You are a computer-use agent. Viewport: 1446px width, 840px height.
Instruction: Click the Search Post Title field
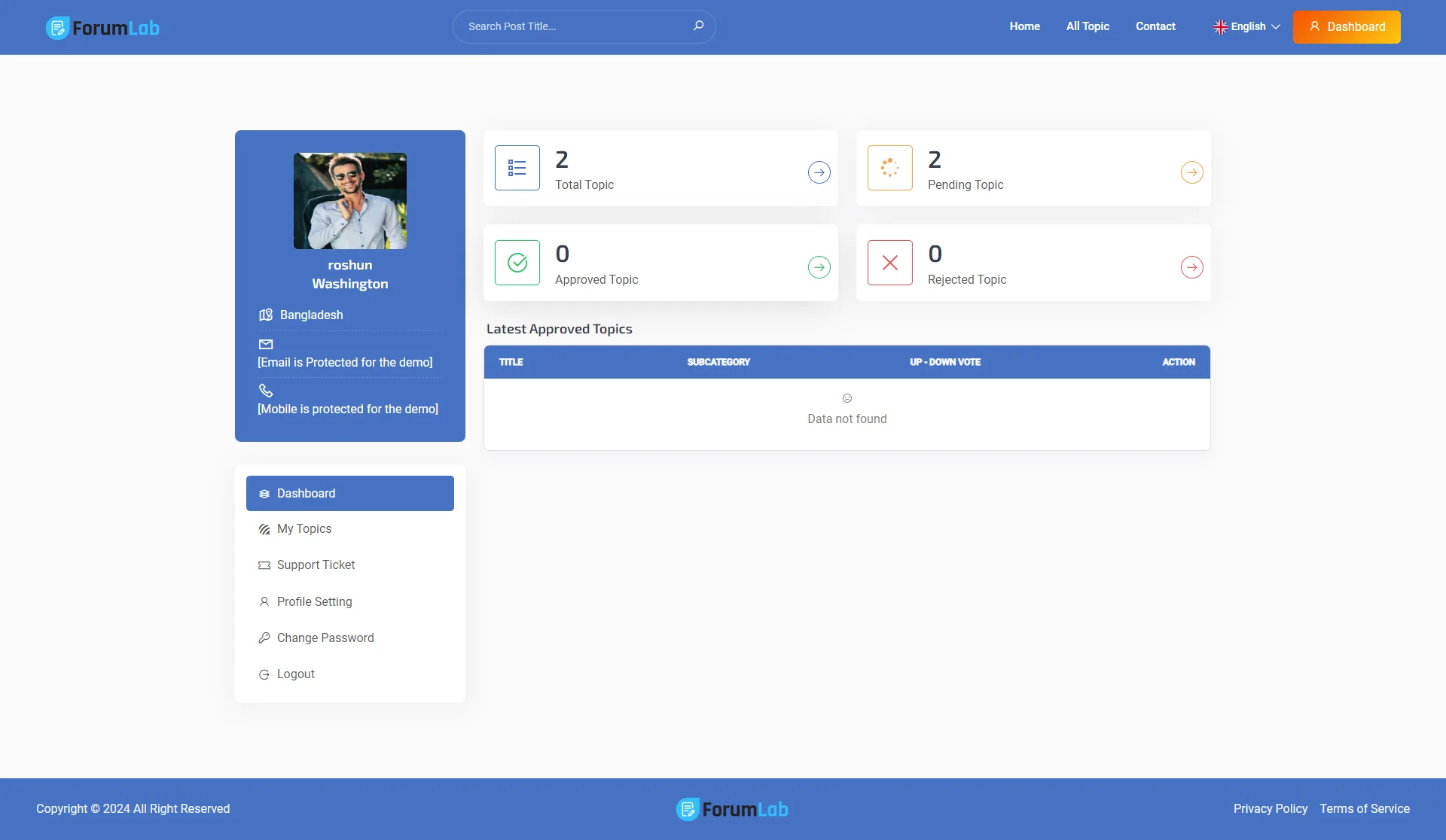click(584, 26)
